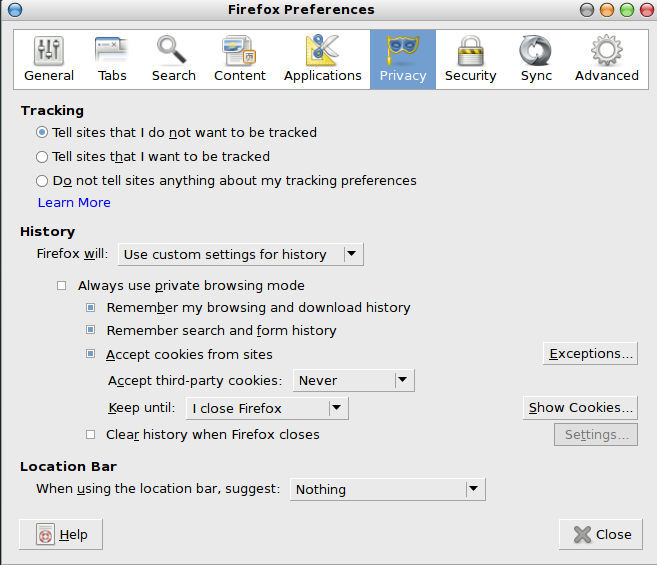Open cookie Exceptions dialog
657x565 pixels.
590,354
